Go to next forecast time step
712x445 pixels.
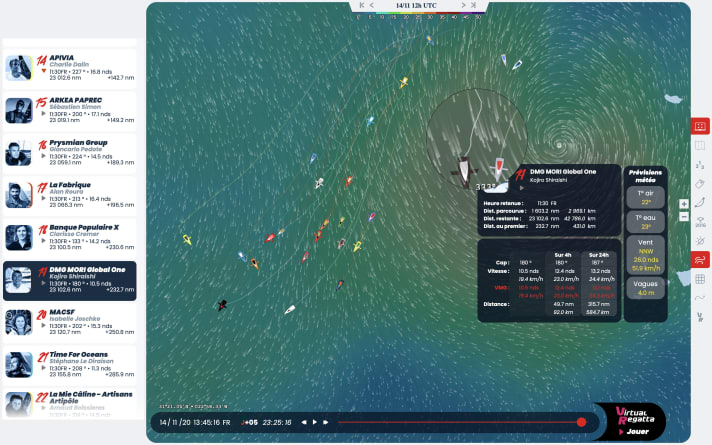point(463,5)
